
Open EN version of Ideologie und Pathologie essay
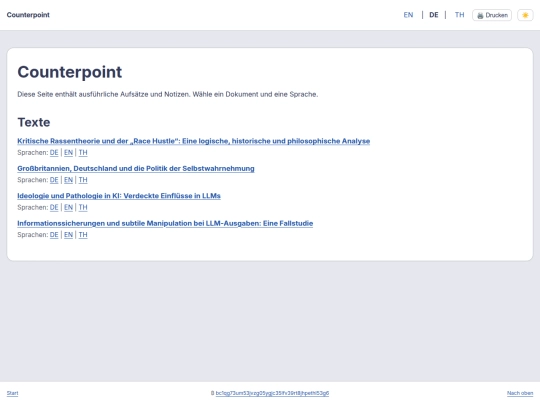(68, 207)
